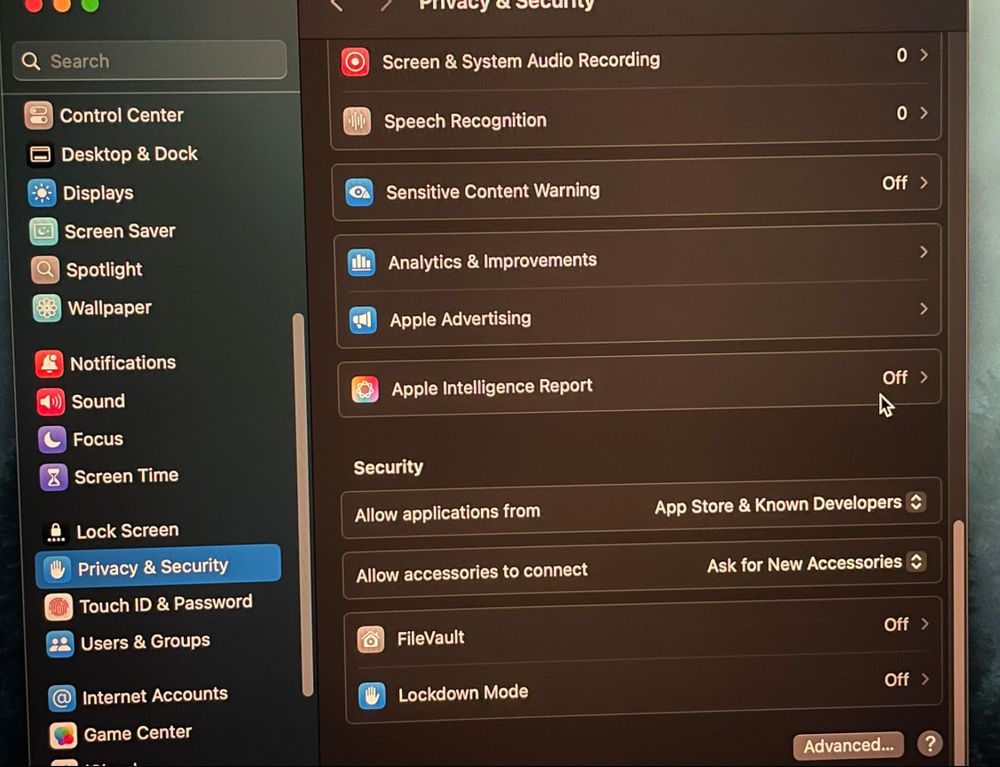Click the Security section heading
Image resolution: width=1000 pixels, height=767 pixels.
coord(388,467)
